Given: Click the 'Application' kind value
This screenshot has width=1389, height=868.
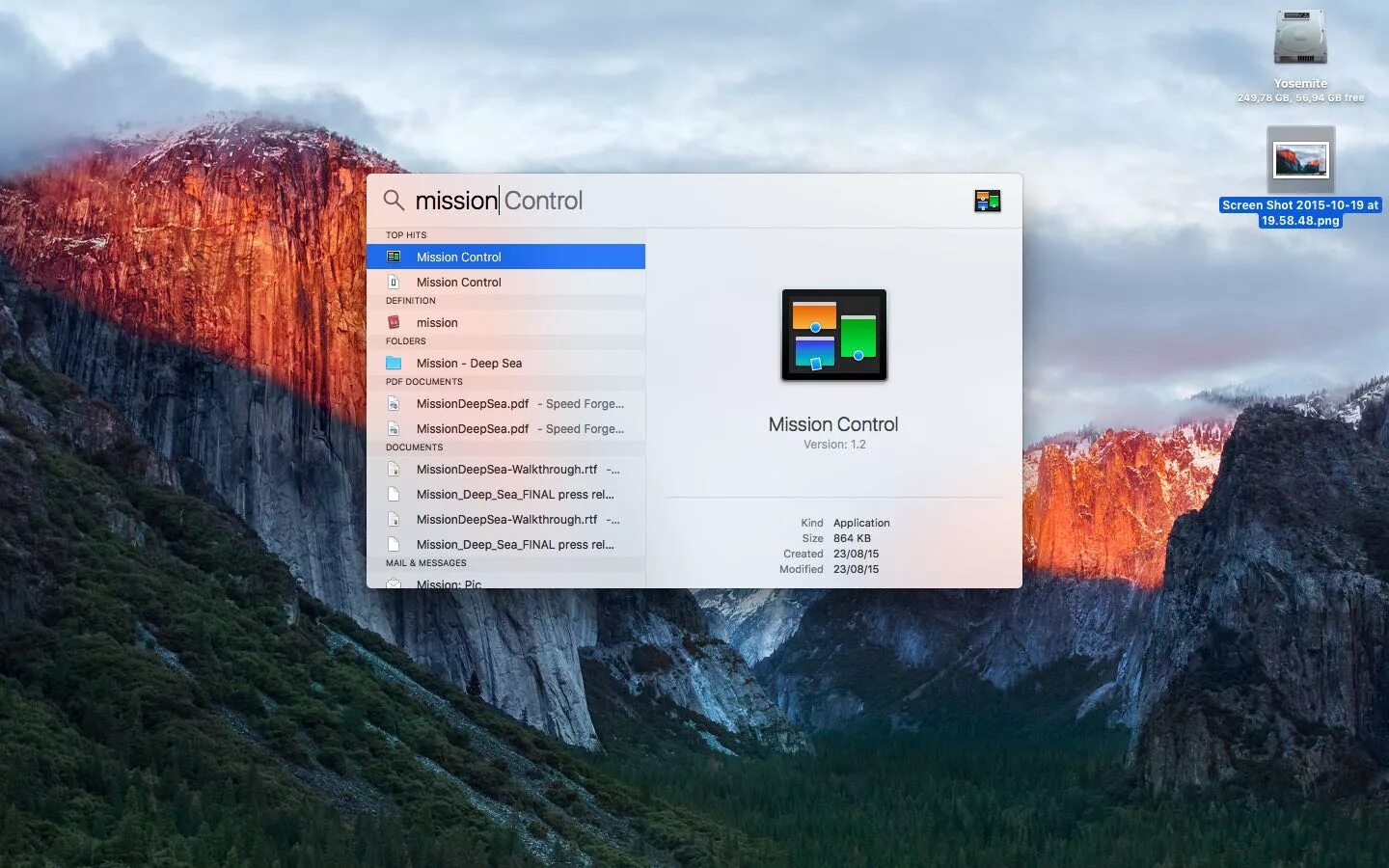Looking at the screenshot, I should click(x=861, y=523).
